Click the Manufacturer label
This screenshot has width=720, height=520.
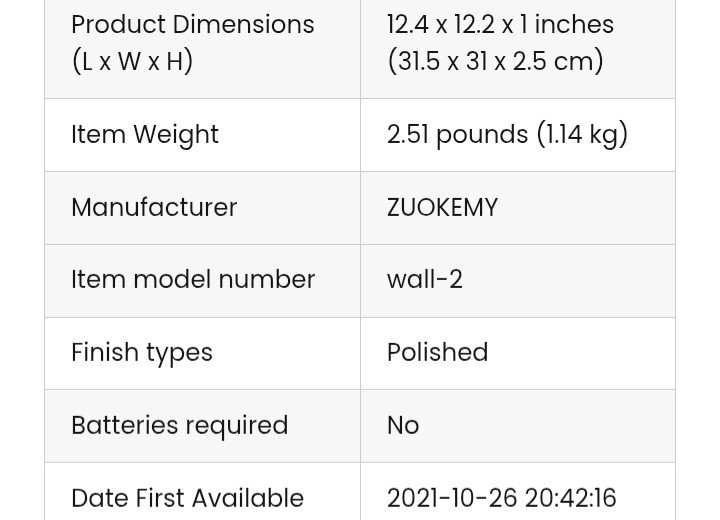click(154, 208)
